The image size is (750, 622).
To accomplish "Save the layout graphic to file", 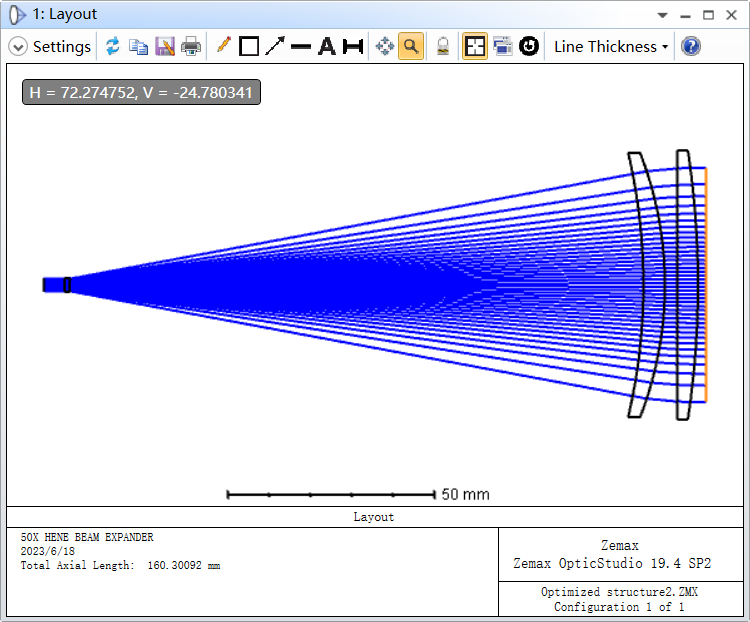I will click(165, 47).
